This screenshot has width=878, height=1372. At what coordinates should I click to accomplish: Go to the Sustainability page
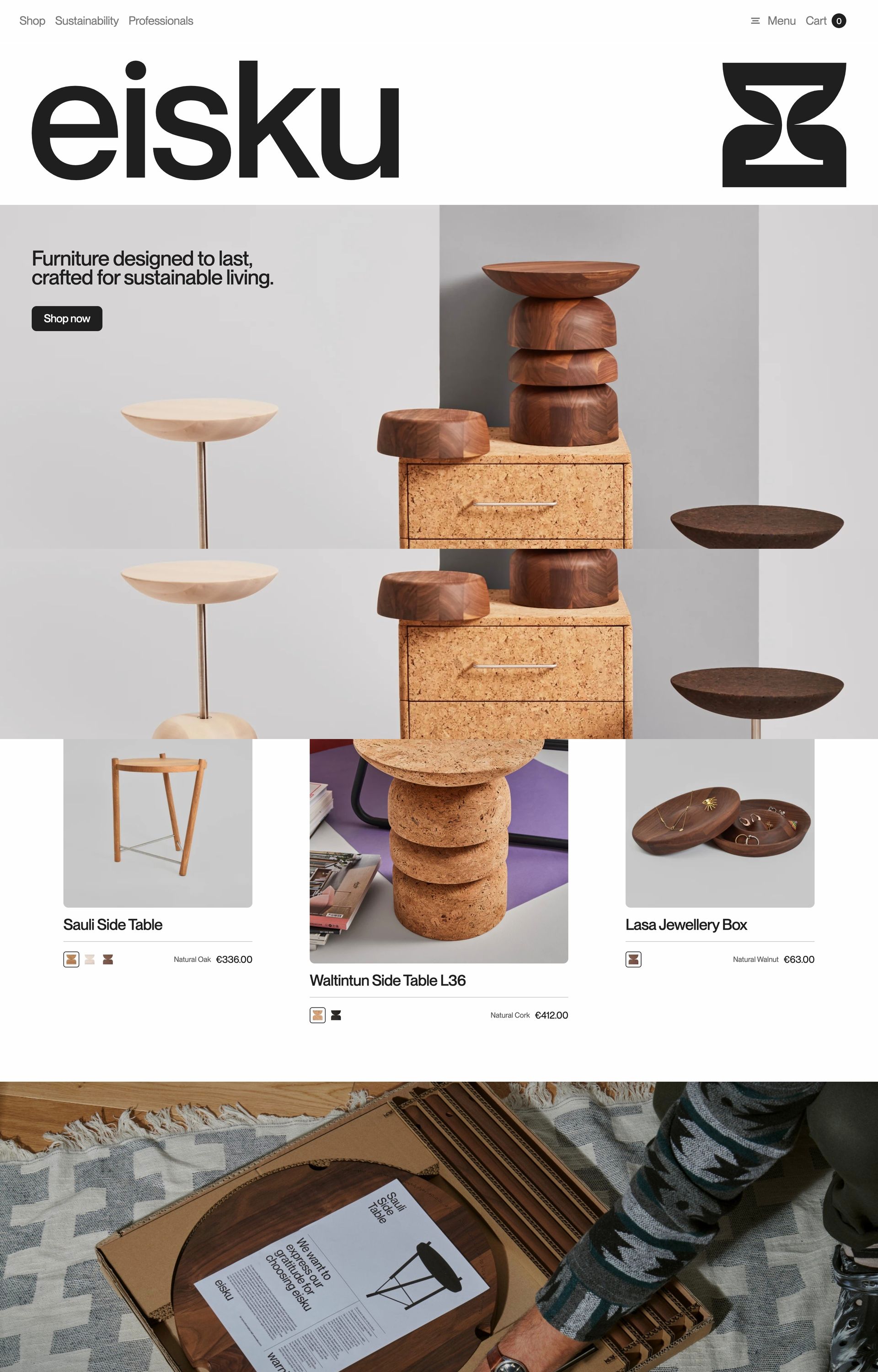pos(87,21)
